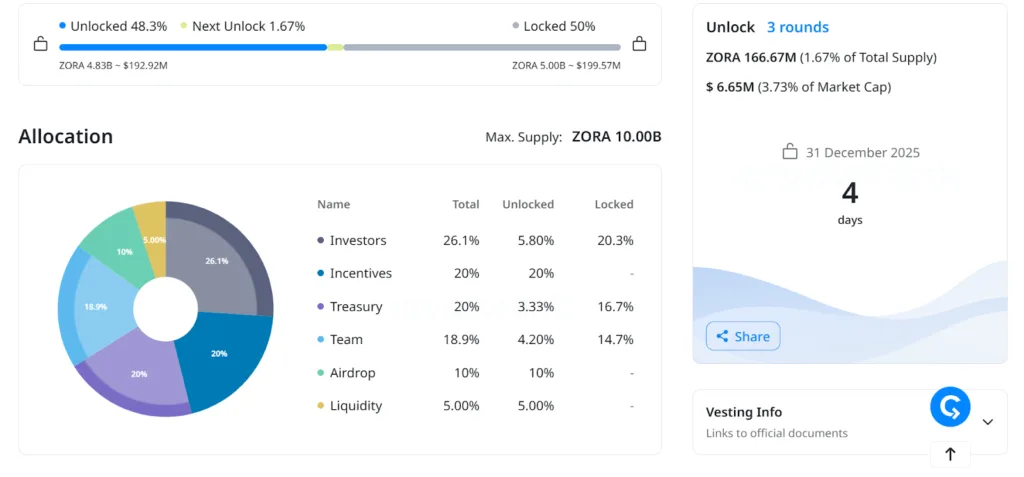1024x477 pixels.
Task: Click the Team legend dot
Action: click(x=321, y=340)
